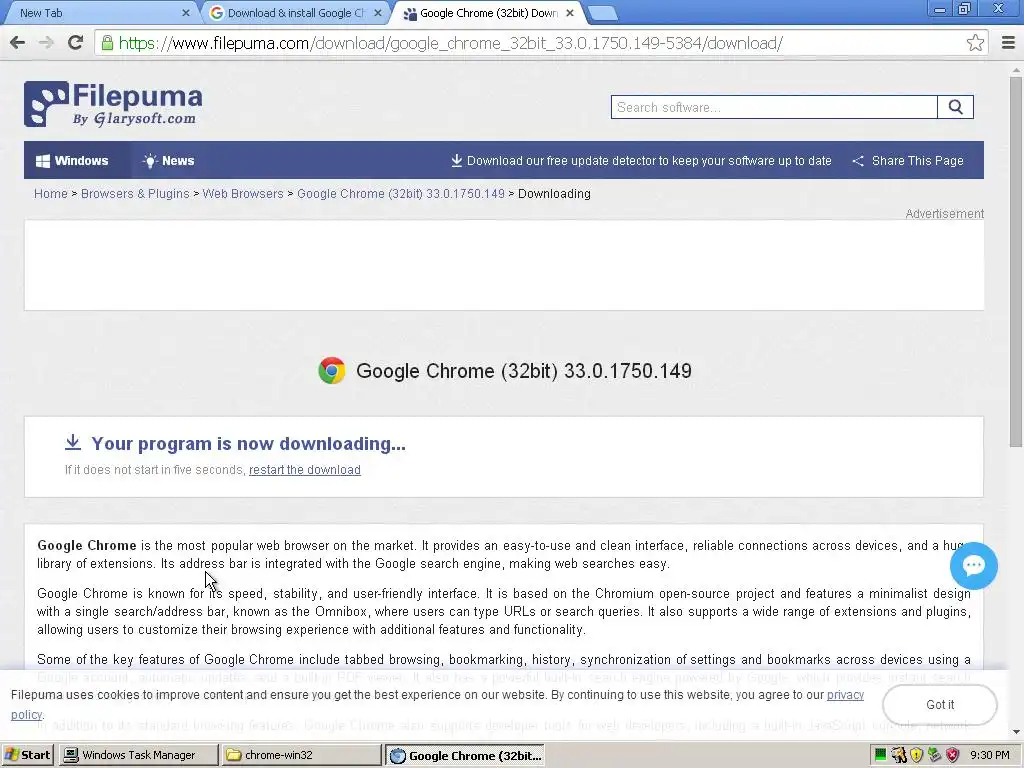This screenshot has height=768, width=1024.
Task: Open the News menu item
Action: tap(169, 161)
